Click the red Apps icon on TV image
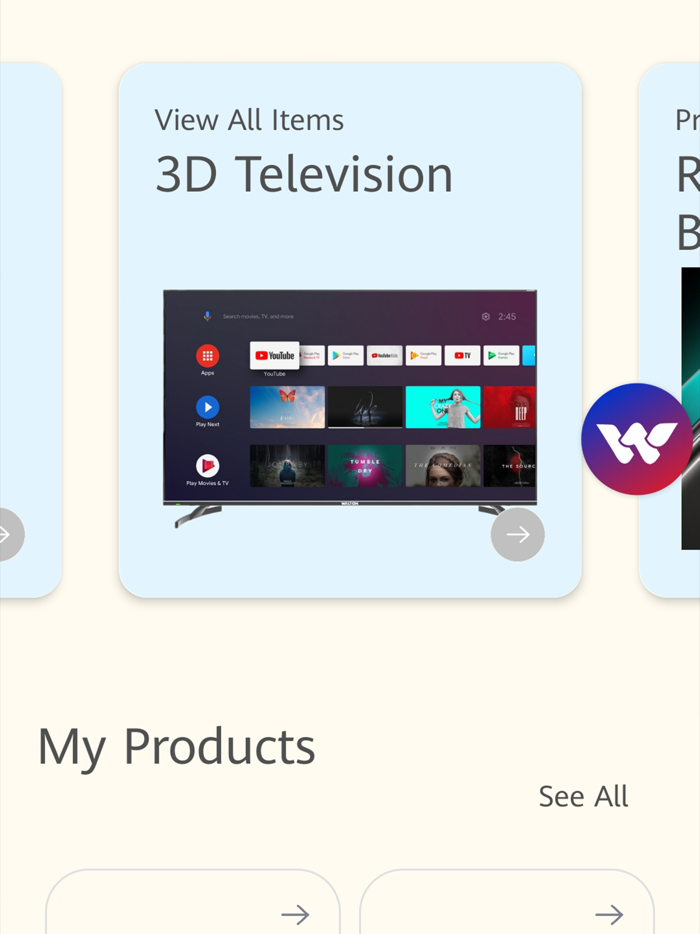Screen dimensions: 700x934 click(x=207, y=356)
